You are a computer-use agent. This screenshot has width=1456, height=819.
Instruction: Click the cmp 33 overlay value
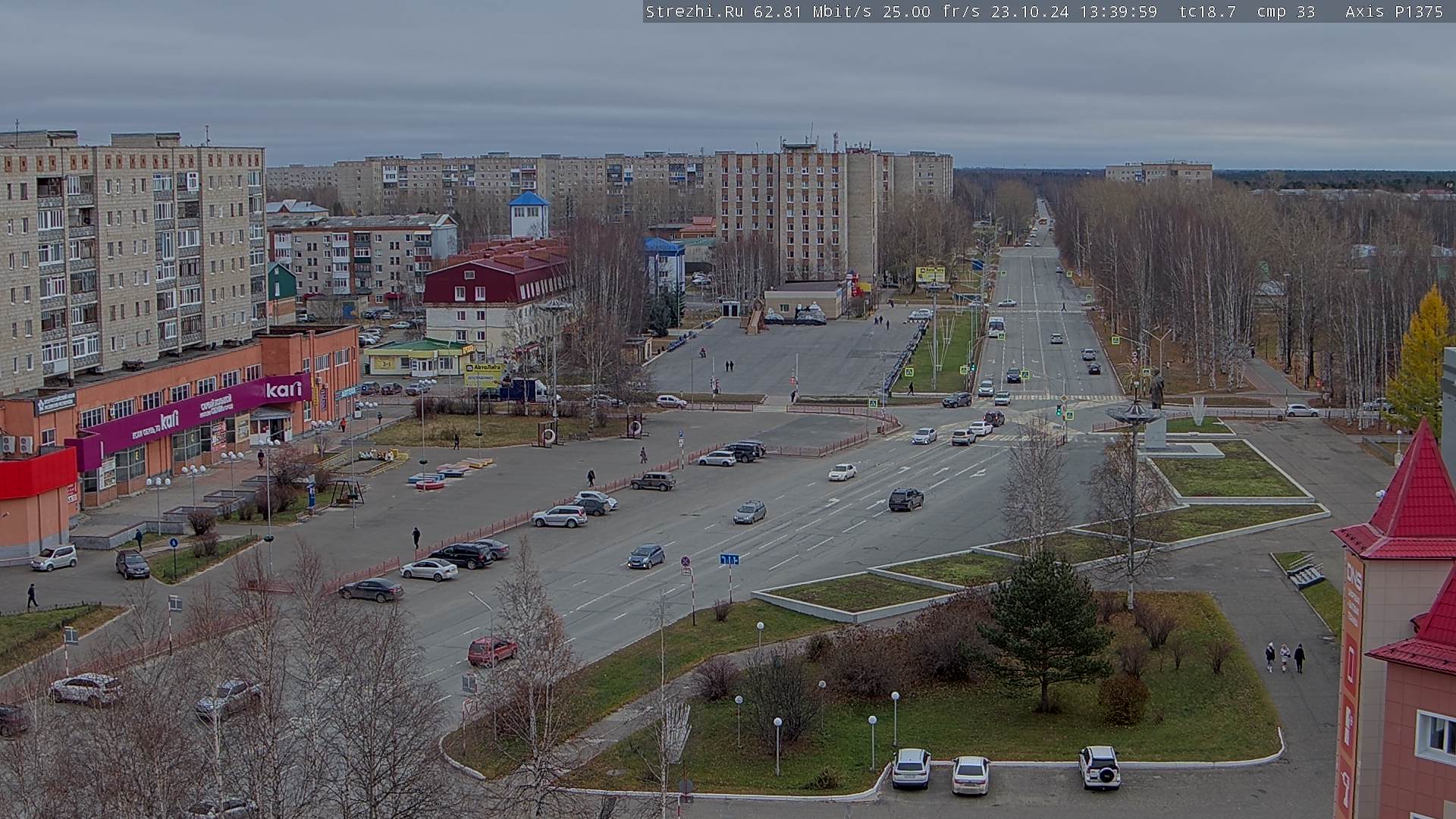pyautogui.click(x=1286, y=11)
